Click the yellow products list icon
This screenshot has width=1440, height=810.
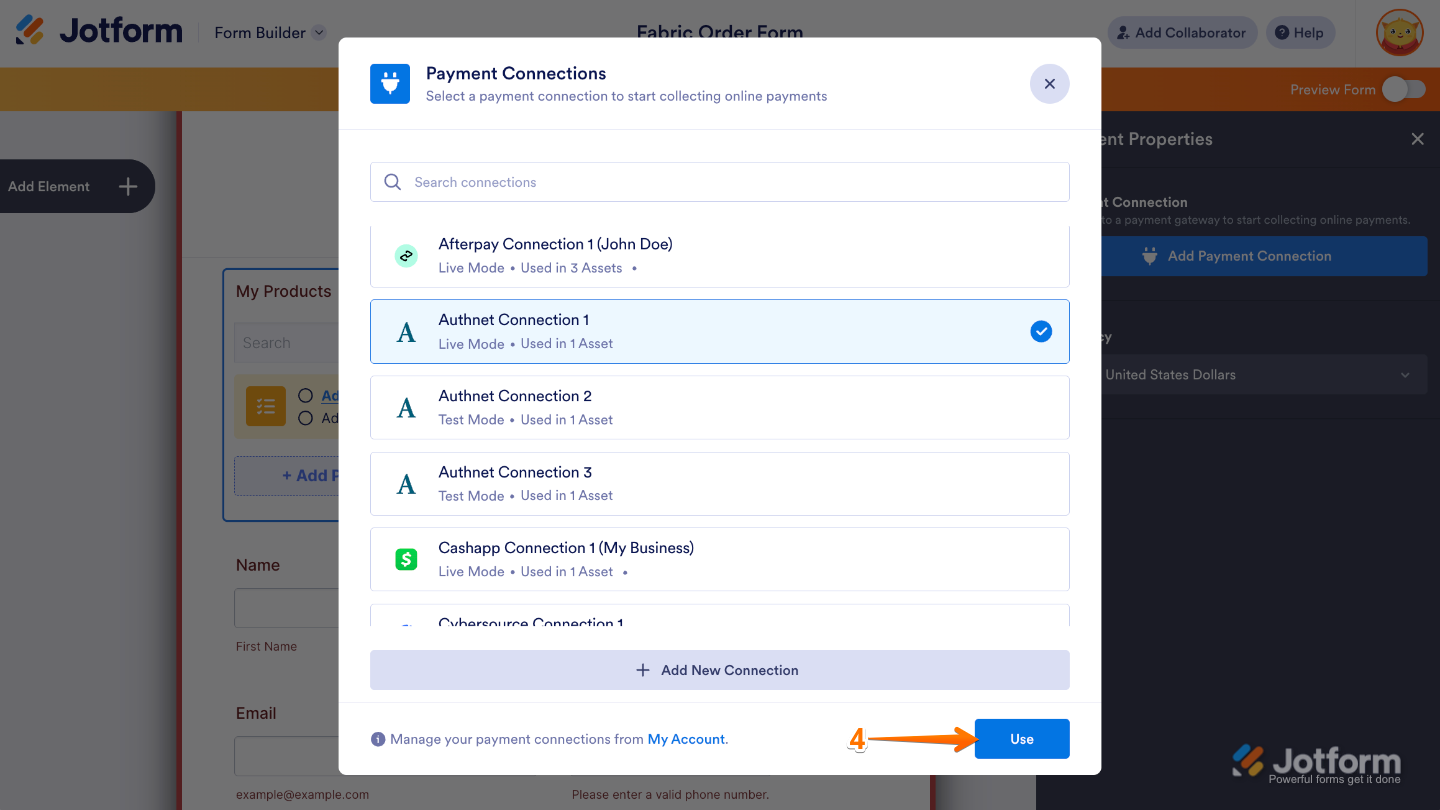(264, 406)
